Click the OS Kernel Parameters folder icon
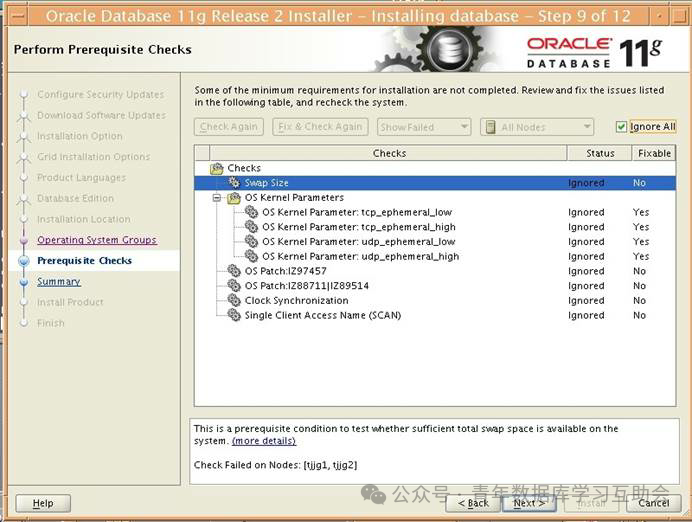 (234, 198)
